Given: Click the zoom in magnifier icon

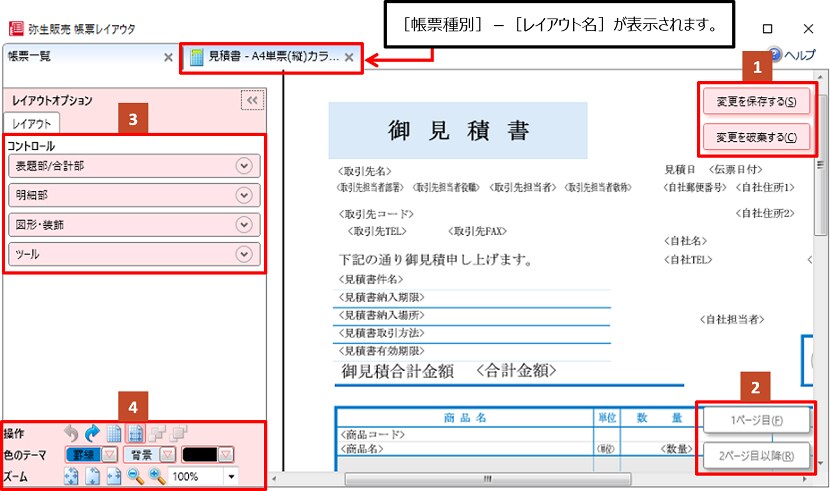Looking at the screenshot, I should 157,476.
